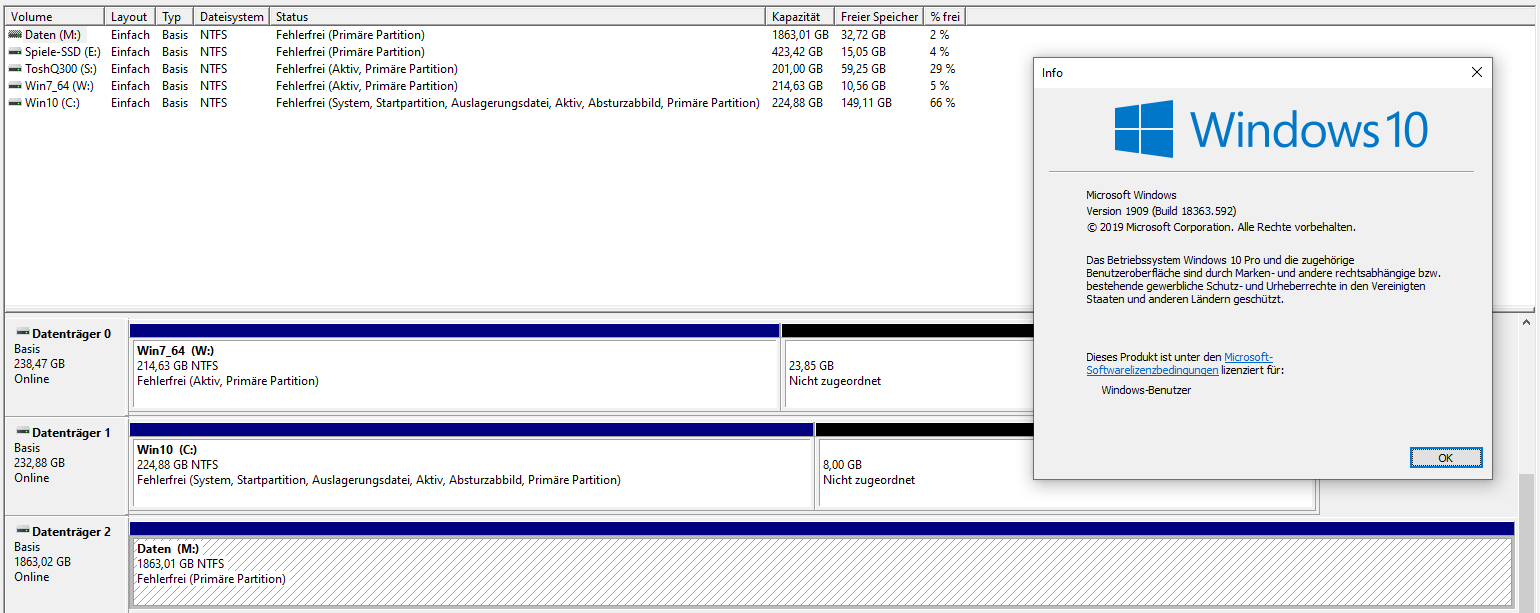Select the Win10 (C:) volume row
The image size is (1540, 613).
(485, 103)
